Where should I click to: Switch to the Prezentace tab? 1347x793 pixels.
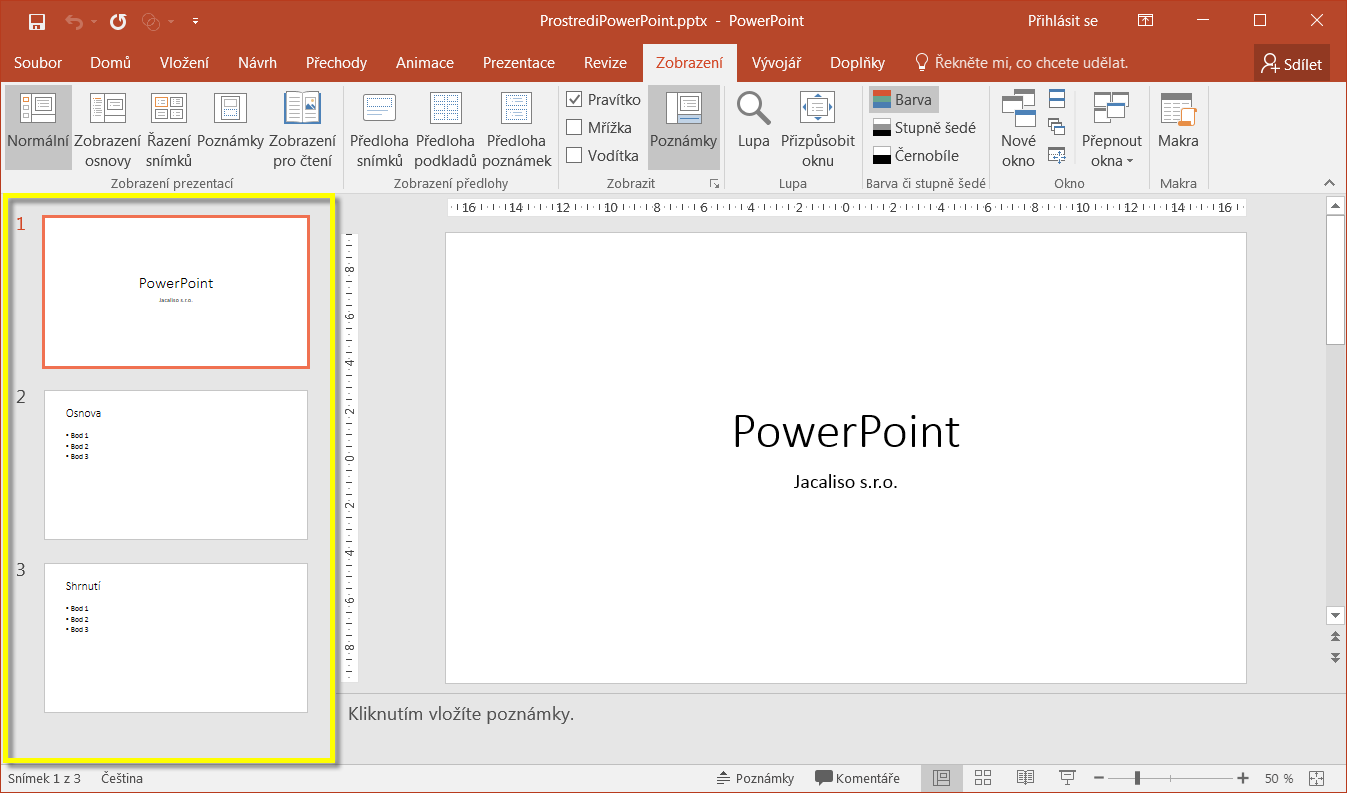coord(519,63)
